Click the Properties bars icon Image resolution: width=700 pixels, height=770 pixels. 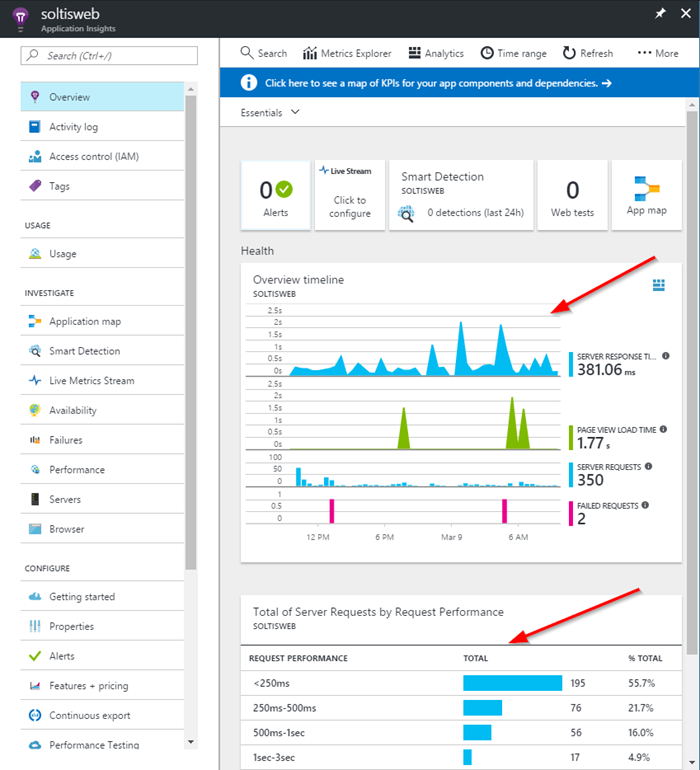35,626
